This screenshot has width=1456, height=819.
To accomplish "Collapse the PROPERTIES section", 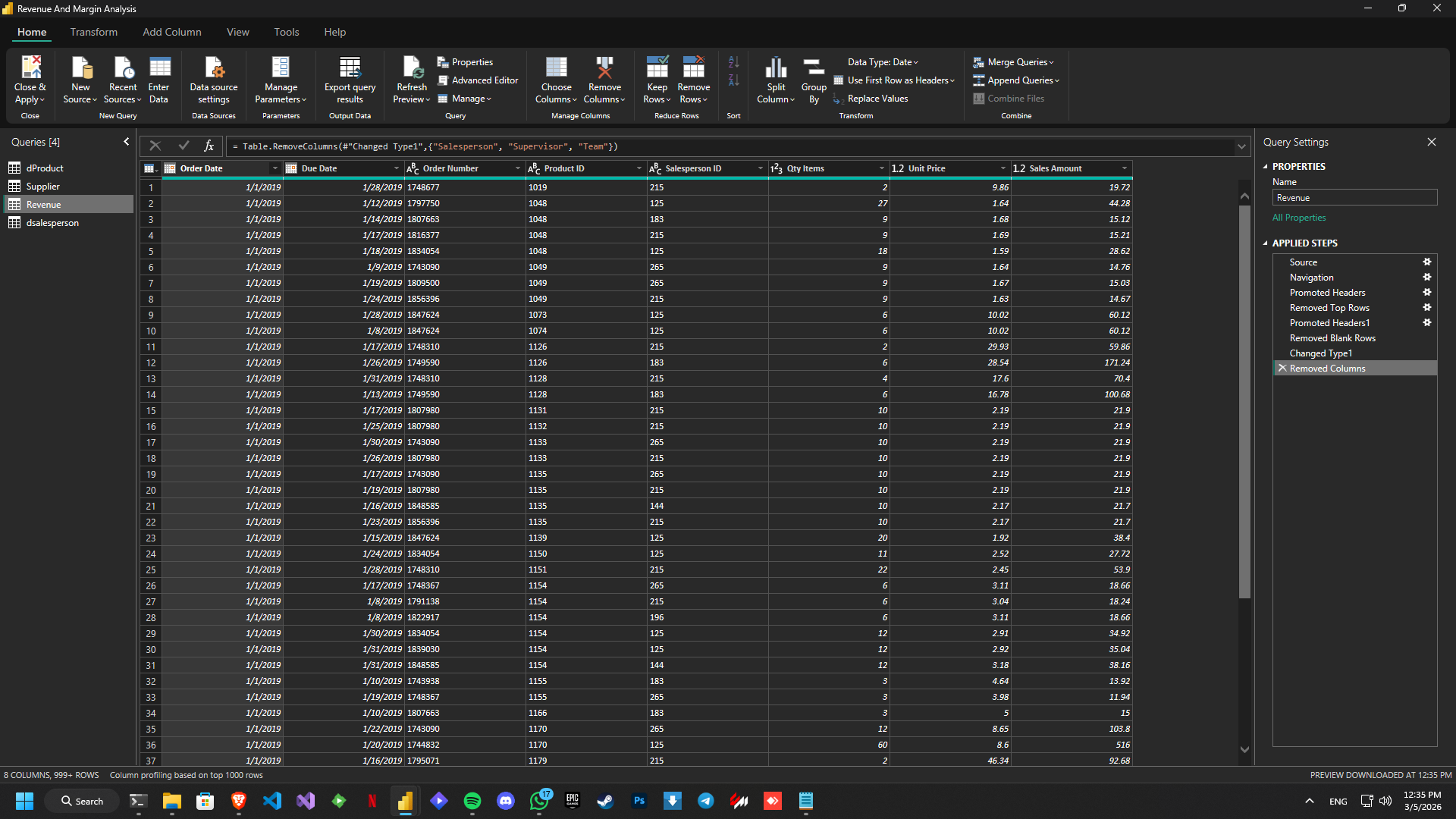I will pos(1265,167).
